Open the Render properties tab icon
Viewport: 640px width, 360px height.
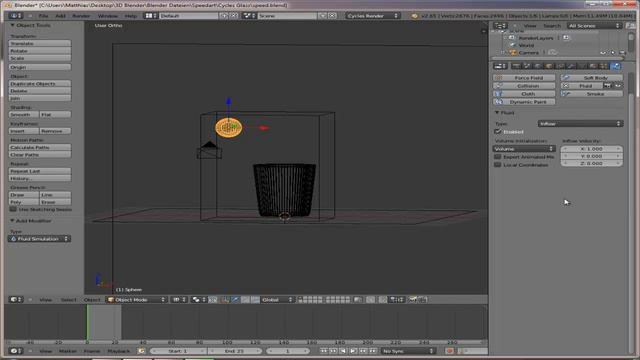point(516,66)
